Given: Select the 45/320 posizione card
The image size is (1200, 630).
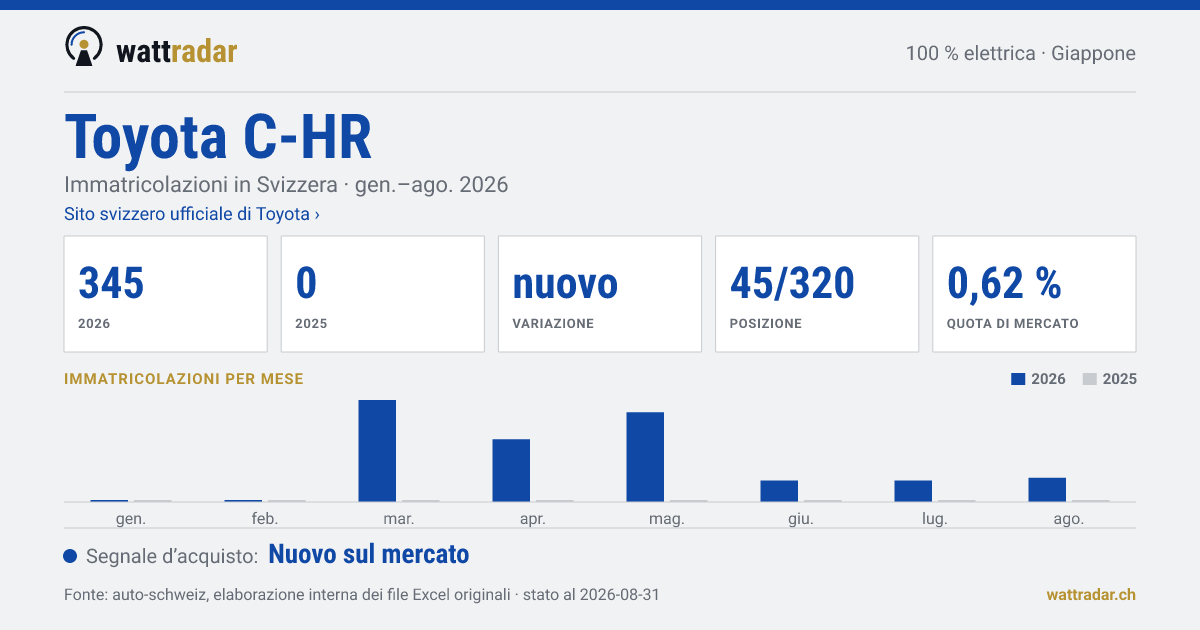Looking at the screenshot, I should (x=817, y=294).
